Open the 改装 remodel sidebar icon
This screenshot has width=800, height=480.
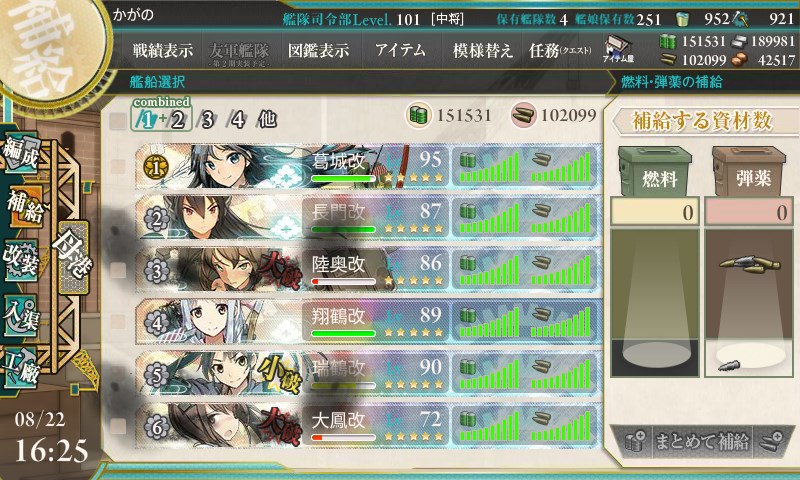20,261
